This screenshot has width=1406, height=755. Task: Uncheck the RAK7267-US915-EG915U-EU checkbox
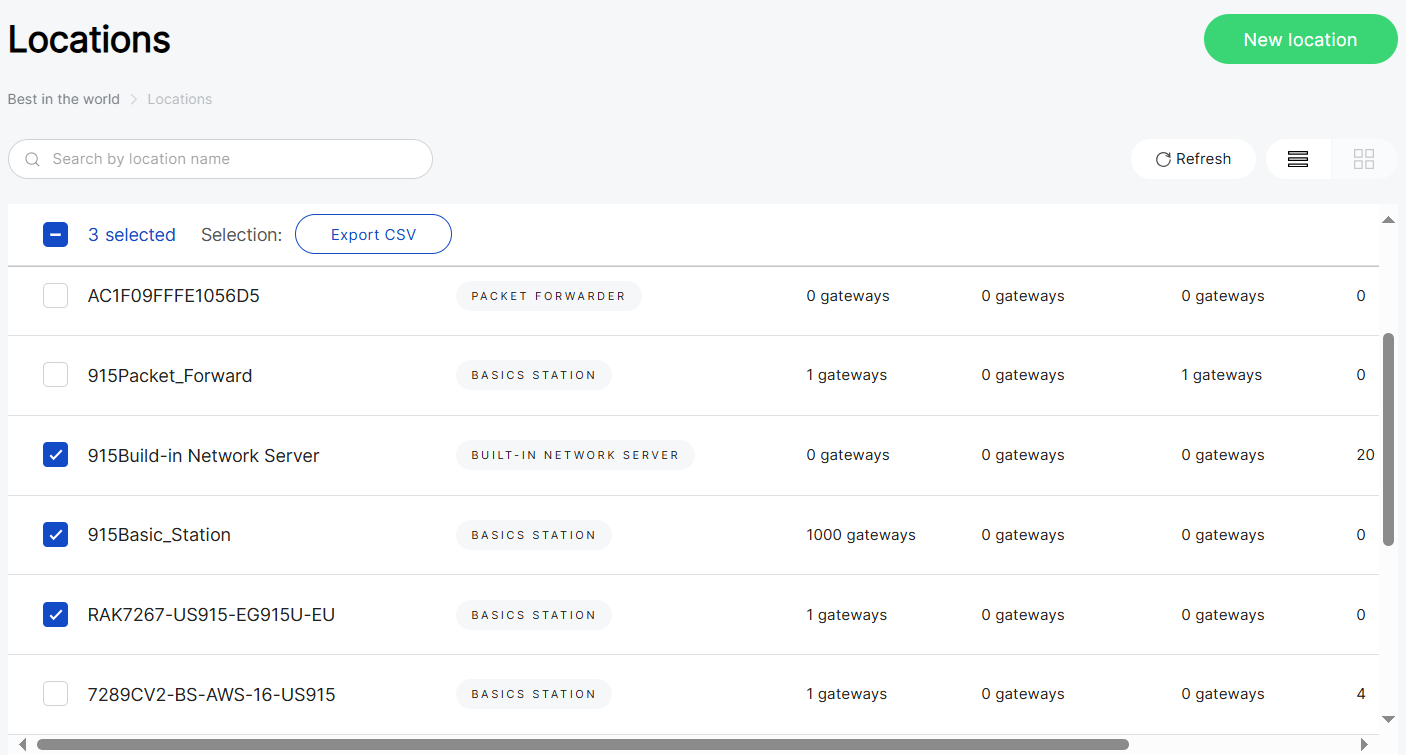[x=56, y=615]
